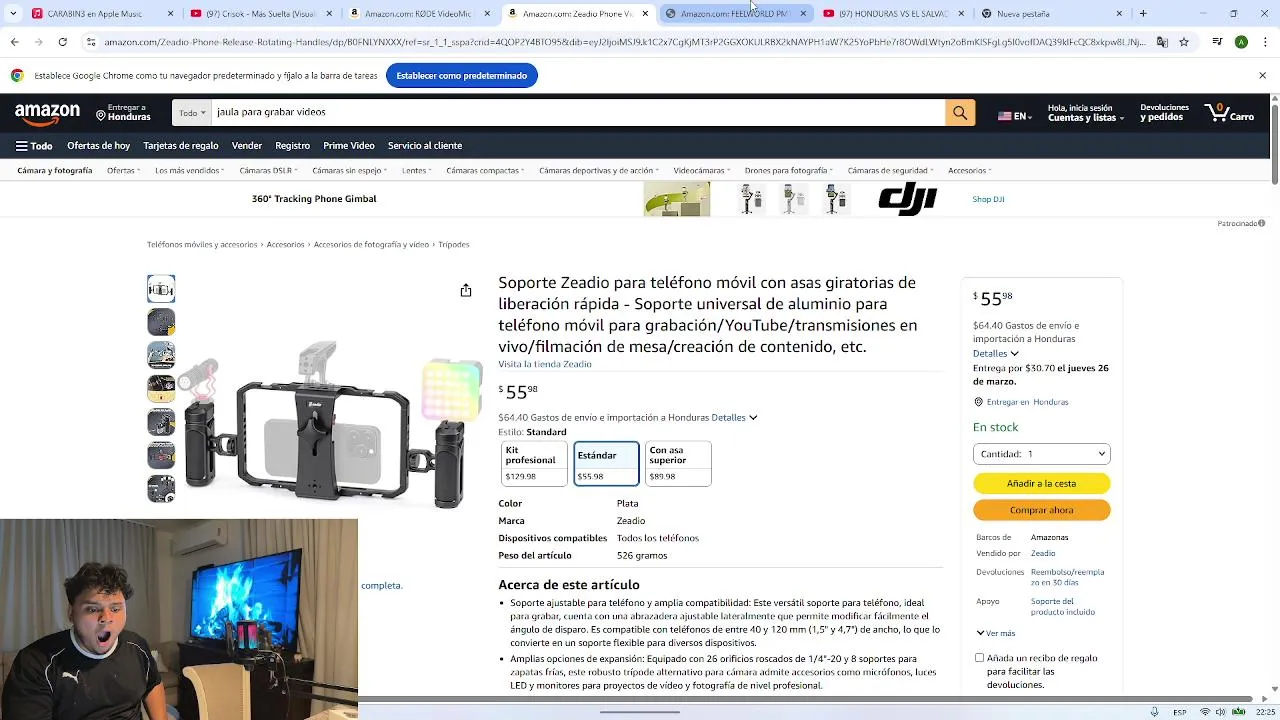Open Devoluciones y pedidos link
The height and width of the screenshot is (720, 1280).
[x=1165, y=113]
